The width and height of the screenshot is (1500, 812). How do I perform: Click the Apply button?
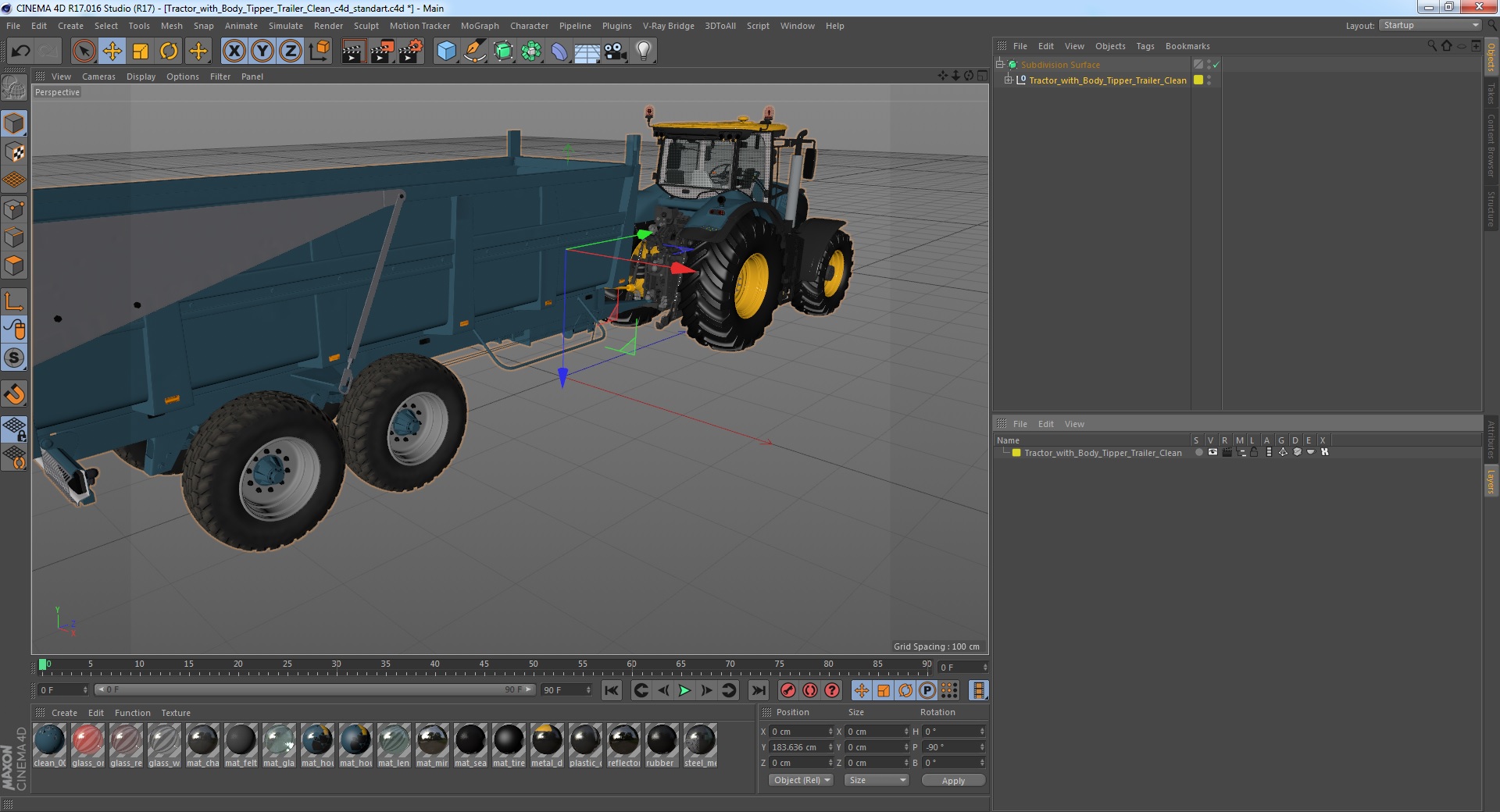[953, 780]
